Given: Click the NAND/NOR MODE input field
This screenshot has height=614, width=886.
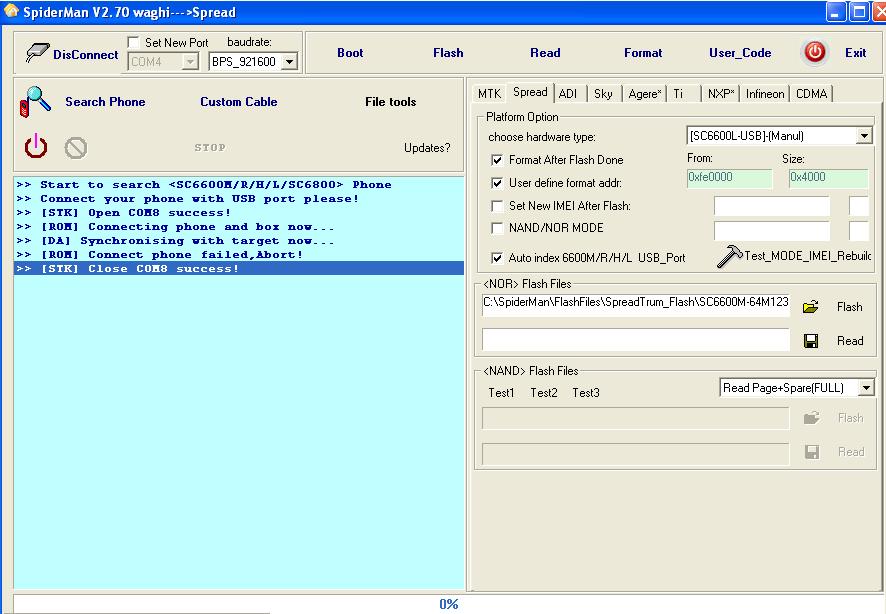Looking at the screenshot, I should (772, 230).
